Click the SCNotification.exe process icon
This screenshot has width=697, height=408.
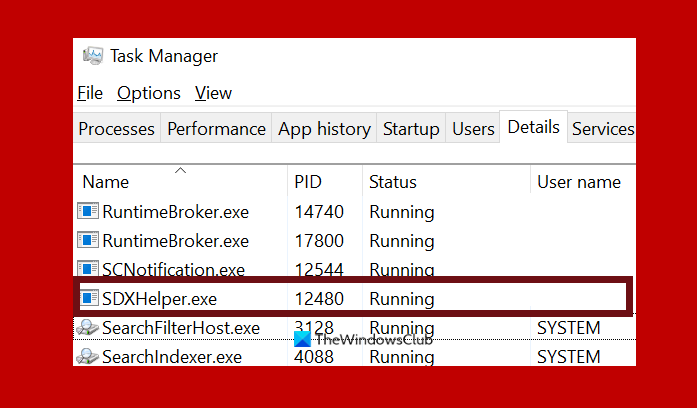pos(89,270)
